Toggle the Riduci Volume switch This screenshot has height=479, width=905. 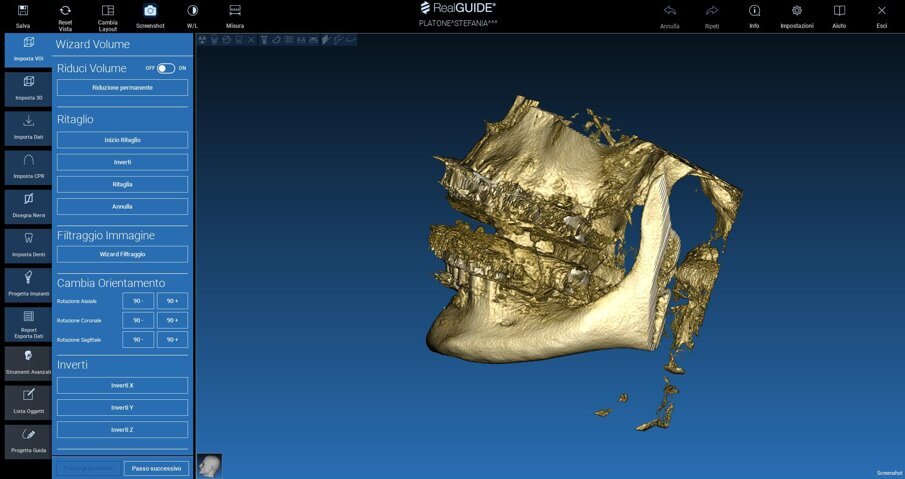point(165,68)
